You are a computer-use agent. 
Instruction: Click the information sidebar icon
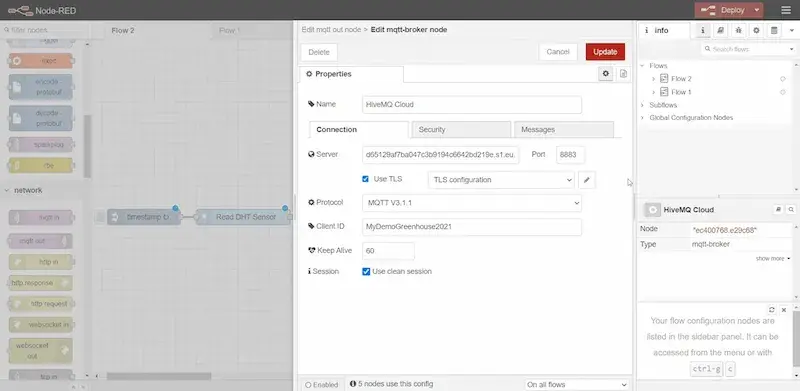pyautogui.click(x=703, y=31)
